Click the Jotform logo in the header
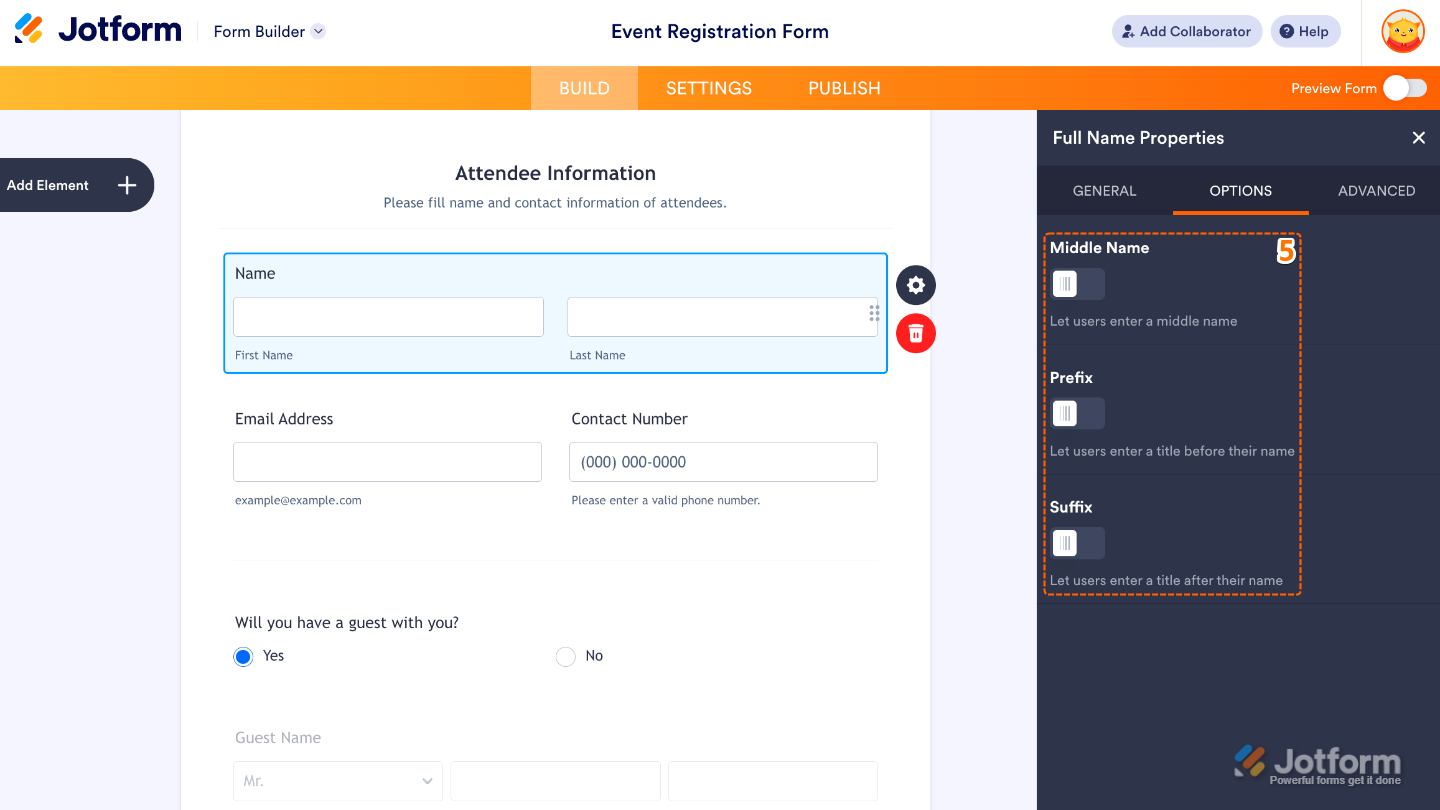The height and width of the screenshot is (810, 1440). pos(96,29)
